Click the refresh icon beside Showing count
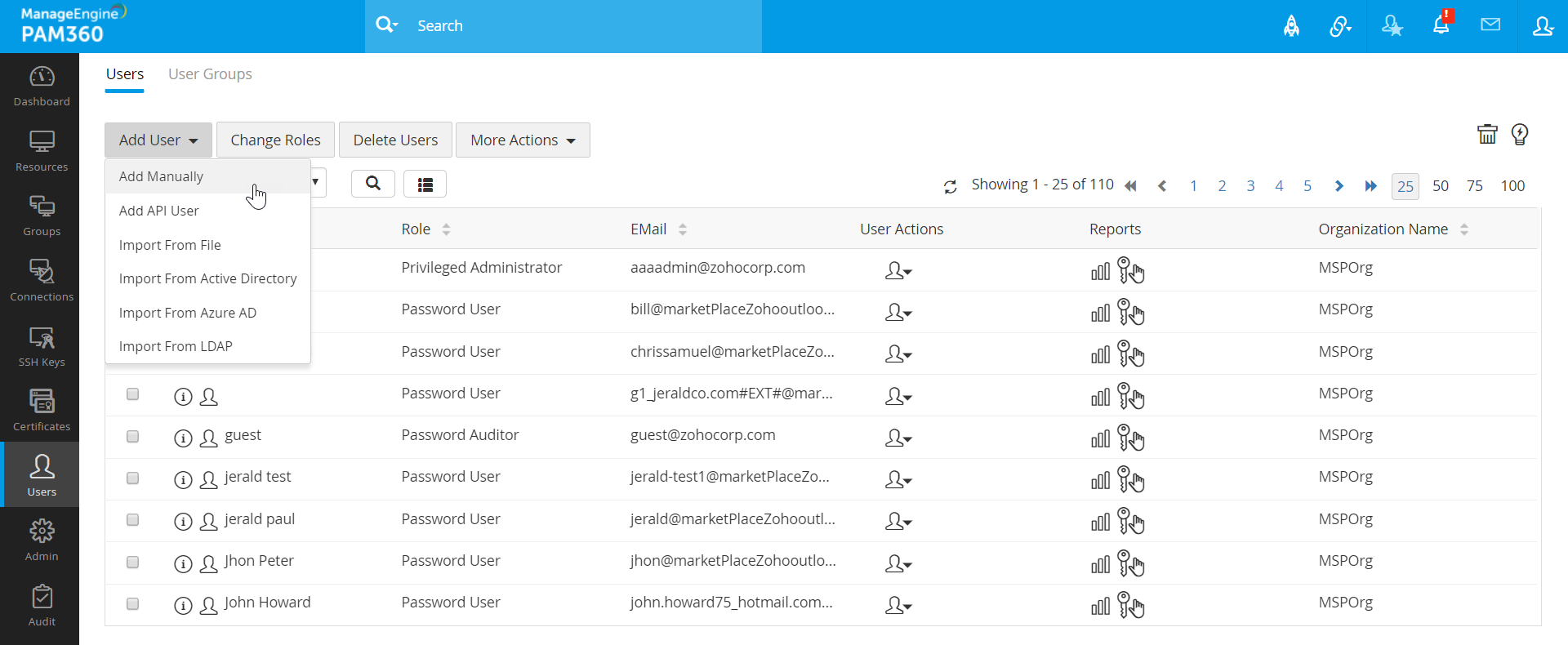 pyautogui.click(x=951, y=187)
